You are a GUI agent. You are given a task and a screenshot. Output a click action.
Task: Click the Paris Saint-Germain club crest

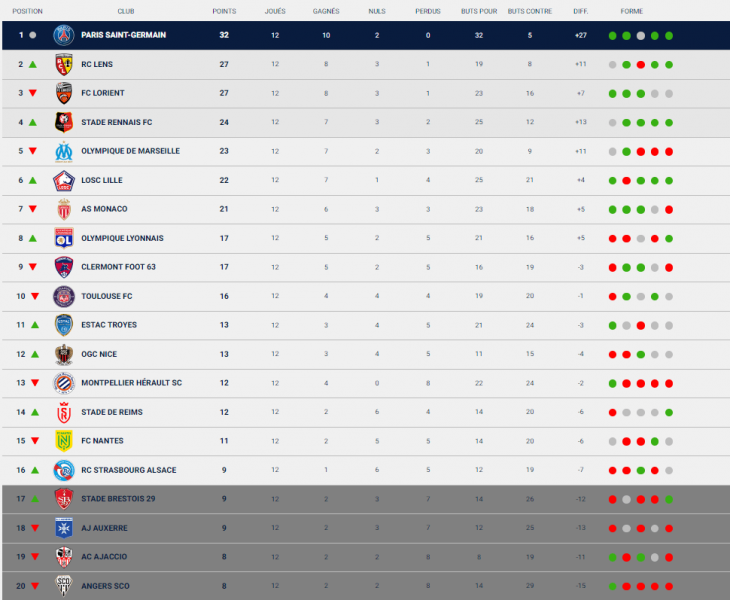pyautogui.click(x=64, y=35)
